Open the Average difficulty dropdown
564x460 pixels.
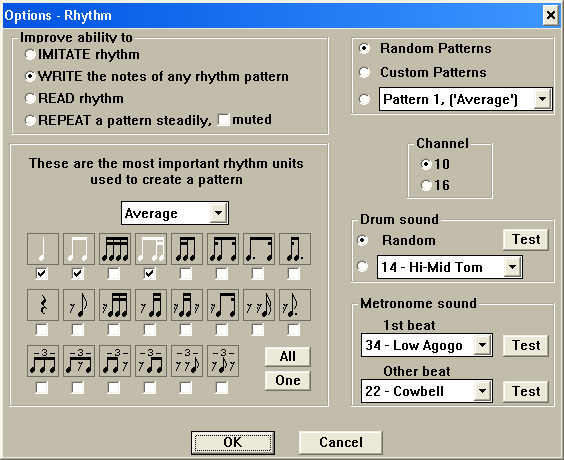pos(218,213)
